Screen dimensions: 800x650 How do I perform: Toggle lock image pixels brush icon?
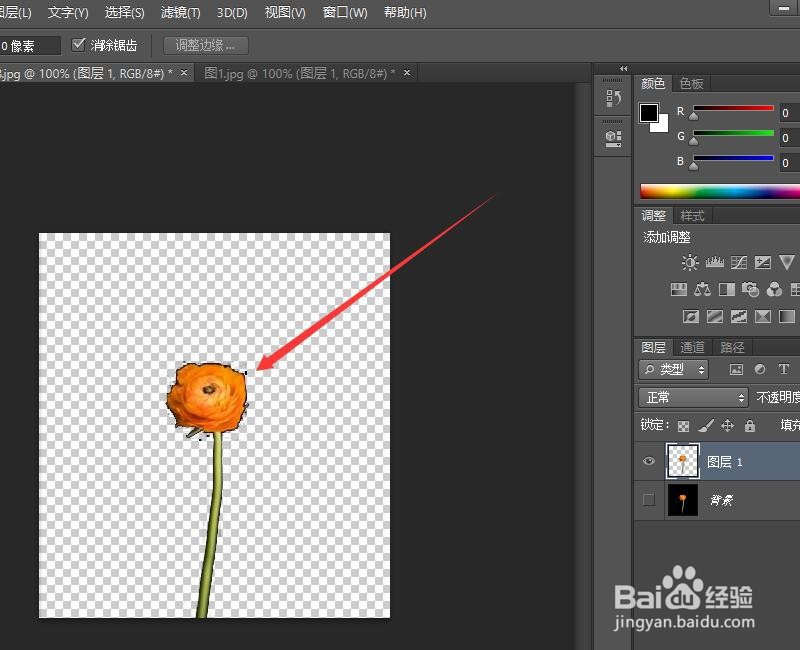[706, 425]
